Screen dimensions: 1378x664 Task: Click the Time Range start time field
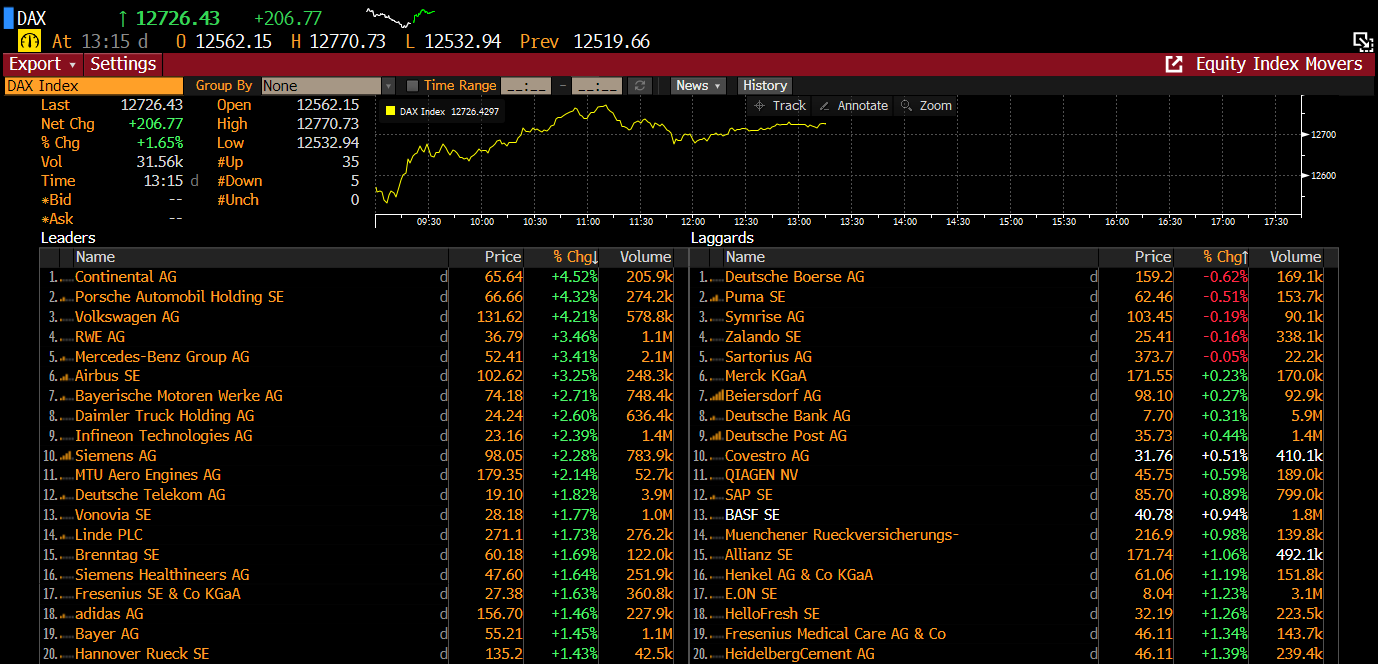tap(525, 86)
